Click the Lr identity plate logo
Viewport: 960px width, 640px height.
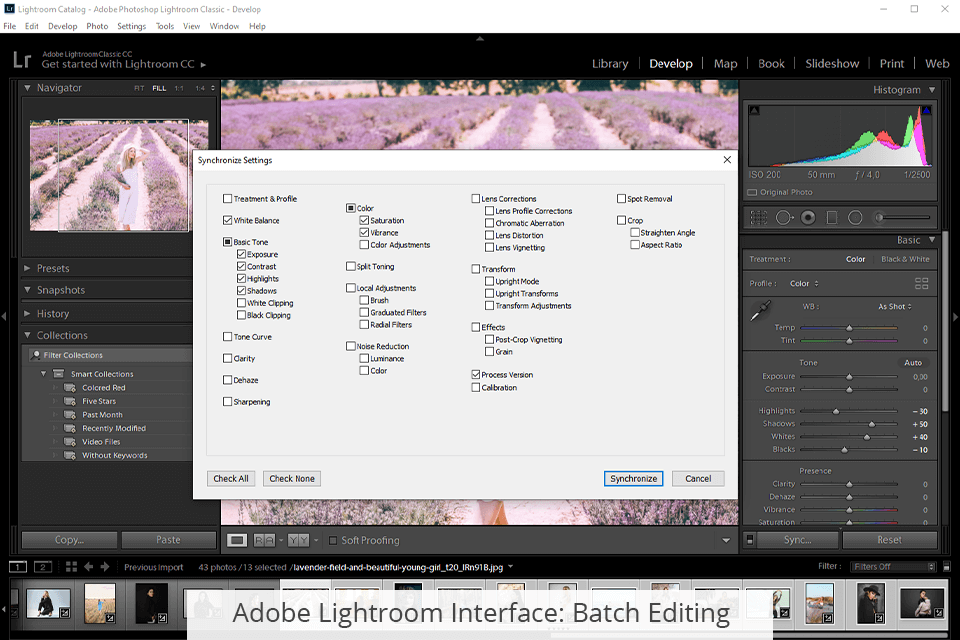click(22, 59)
